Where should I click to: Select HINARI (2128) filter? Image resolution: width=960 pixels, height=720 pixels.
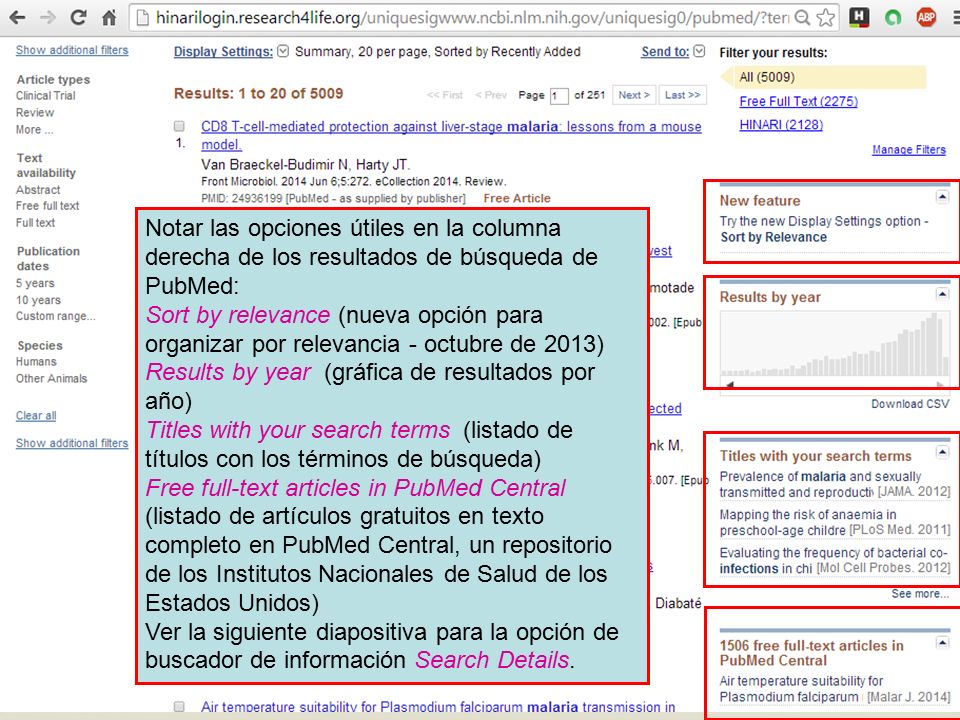tap(781, 124)
